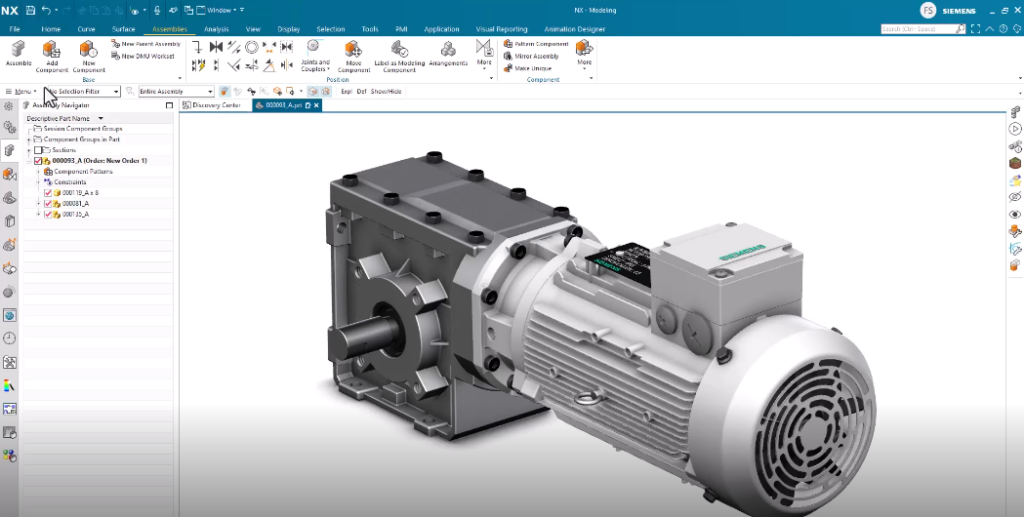This screenshot has width=1024, height=517.
Task: Click the Save icon in the title bar
Action: point(30,9)
